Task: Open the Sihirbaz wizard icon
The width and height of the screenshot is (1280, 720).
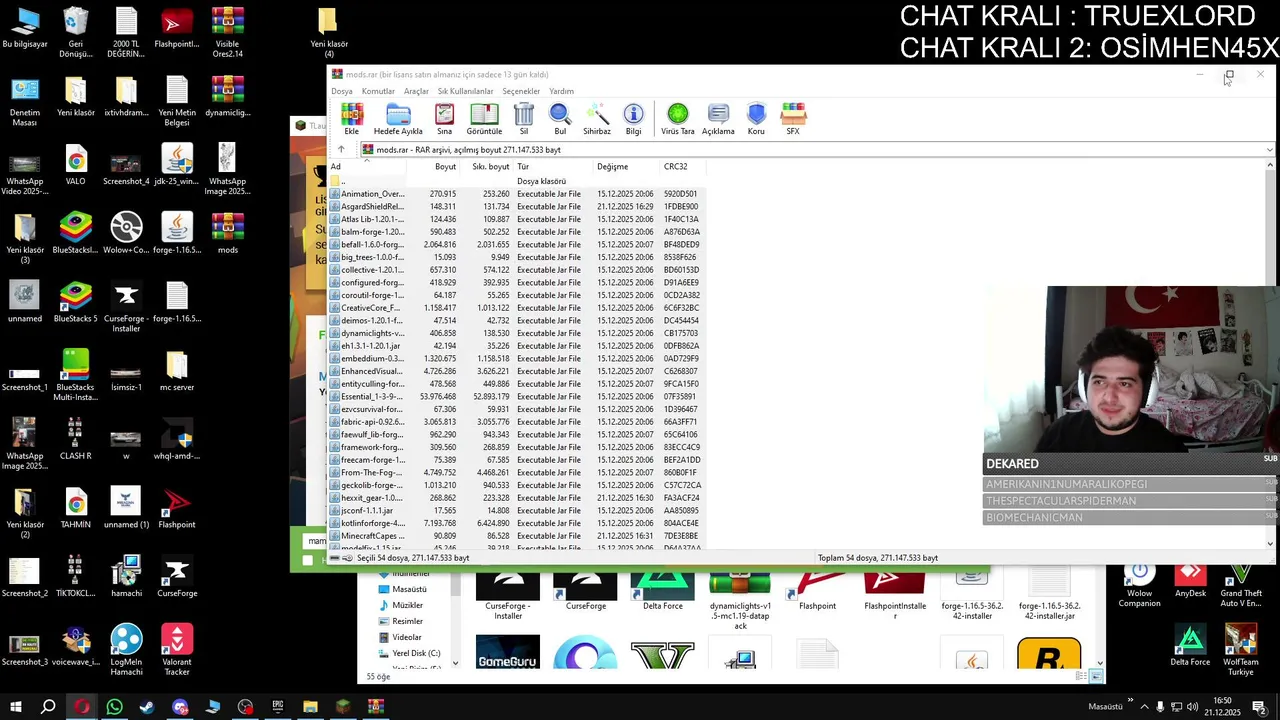Action: (x=597, y=118)
